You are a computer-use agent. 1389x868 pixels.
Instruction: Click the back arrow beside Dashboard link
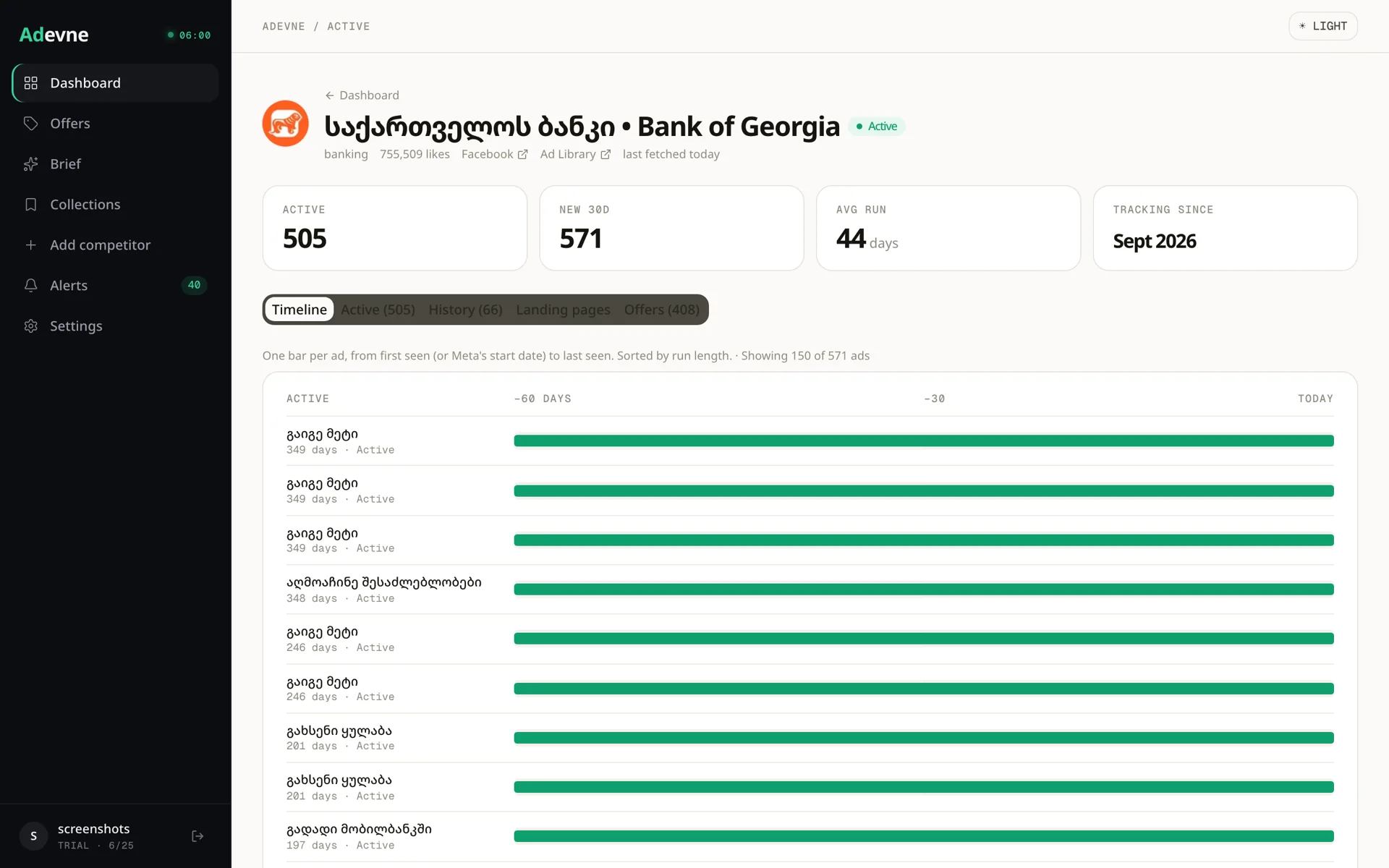pos(329,95)
